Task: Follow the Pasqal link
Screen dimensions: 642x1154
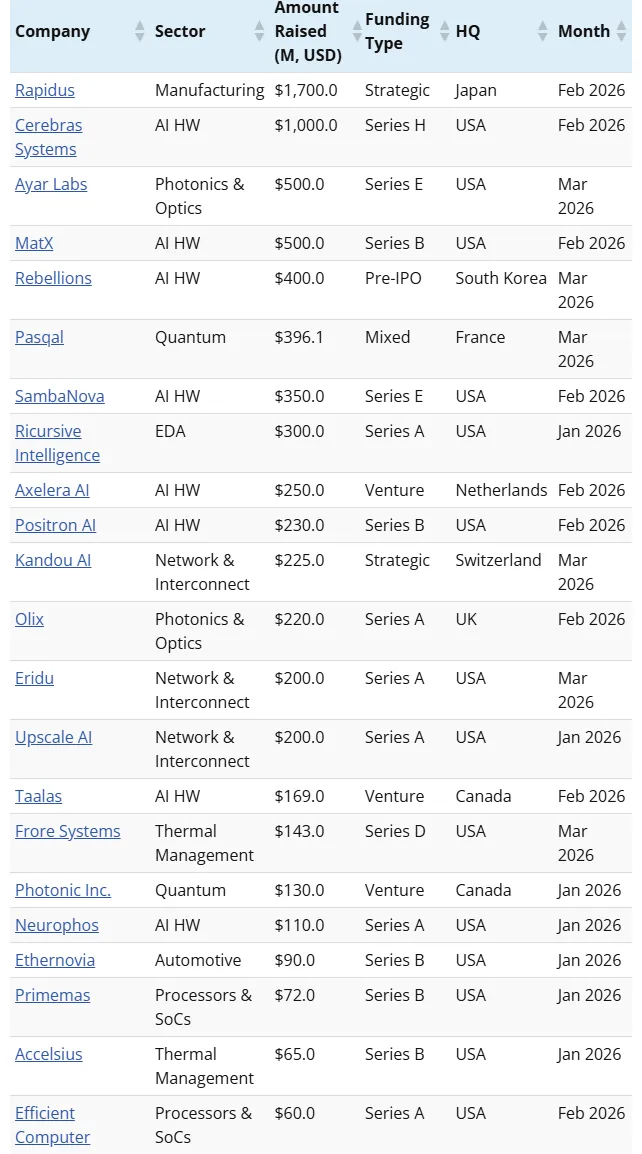Action: pos(39,337)
